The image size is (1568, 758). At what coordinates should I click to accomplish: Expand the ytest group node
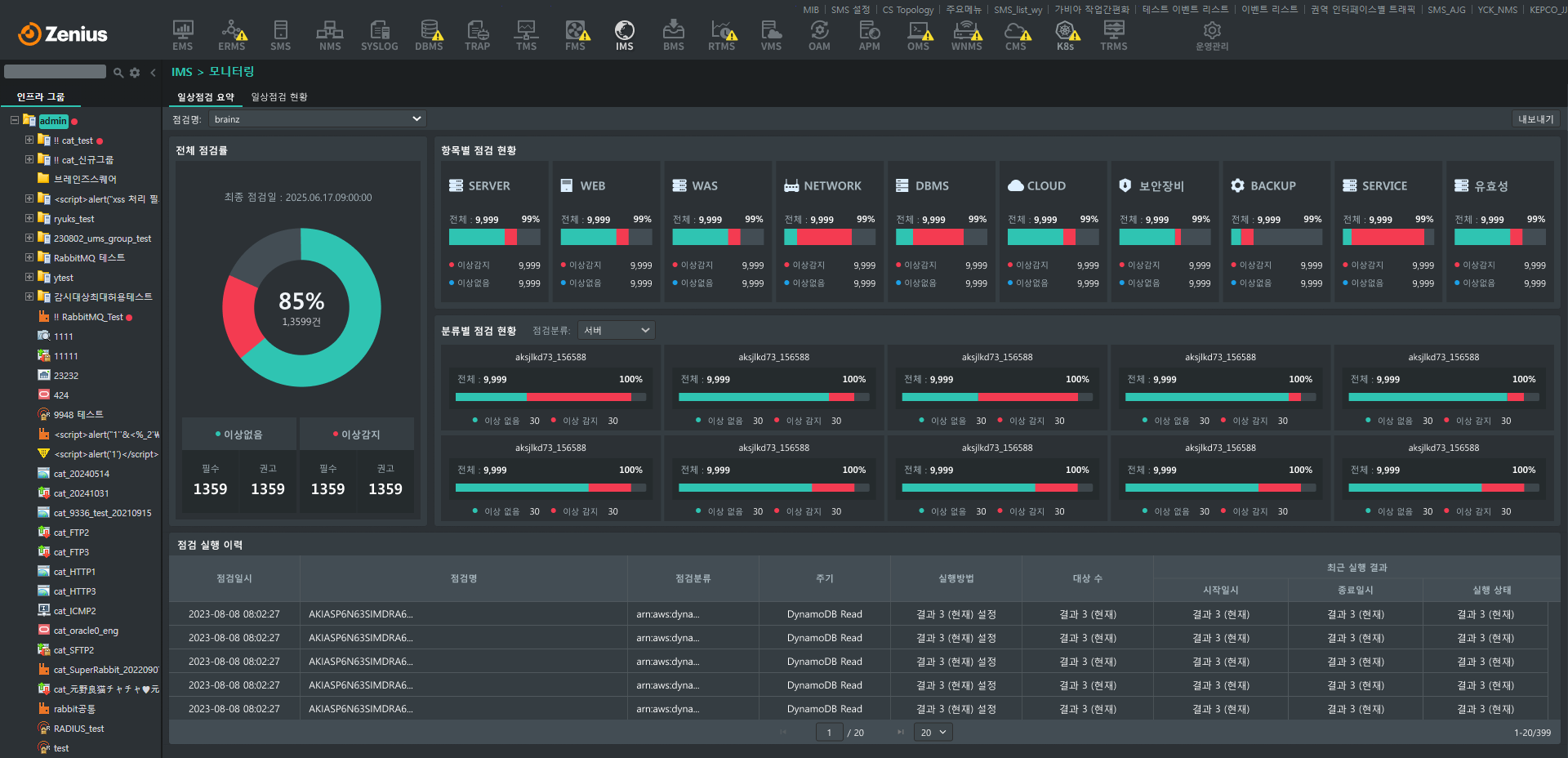29,277
